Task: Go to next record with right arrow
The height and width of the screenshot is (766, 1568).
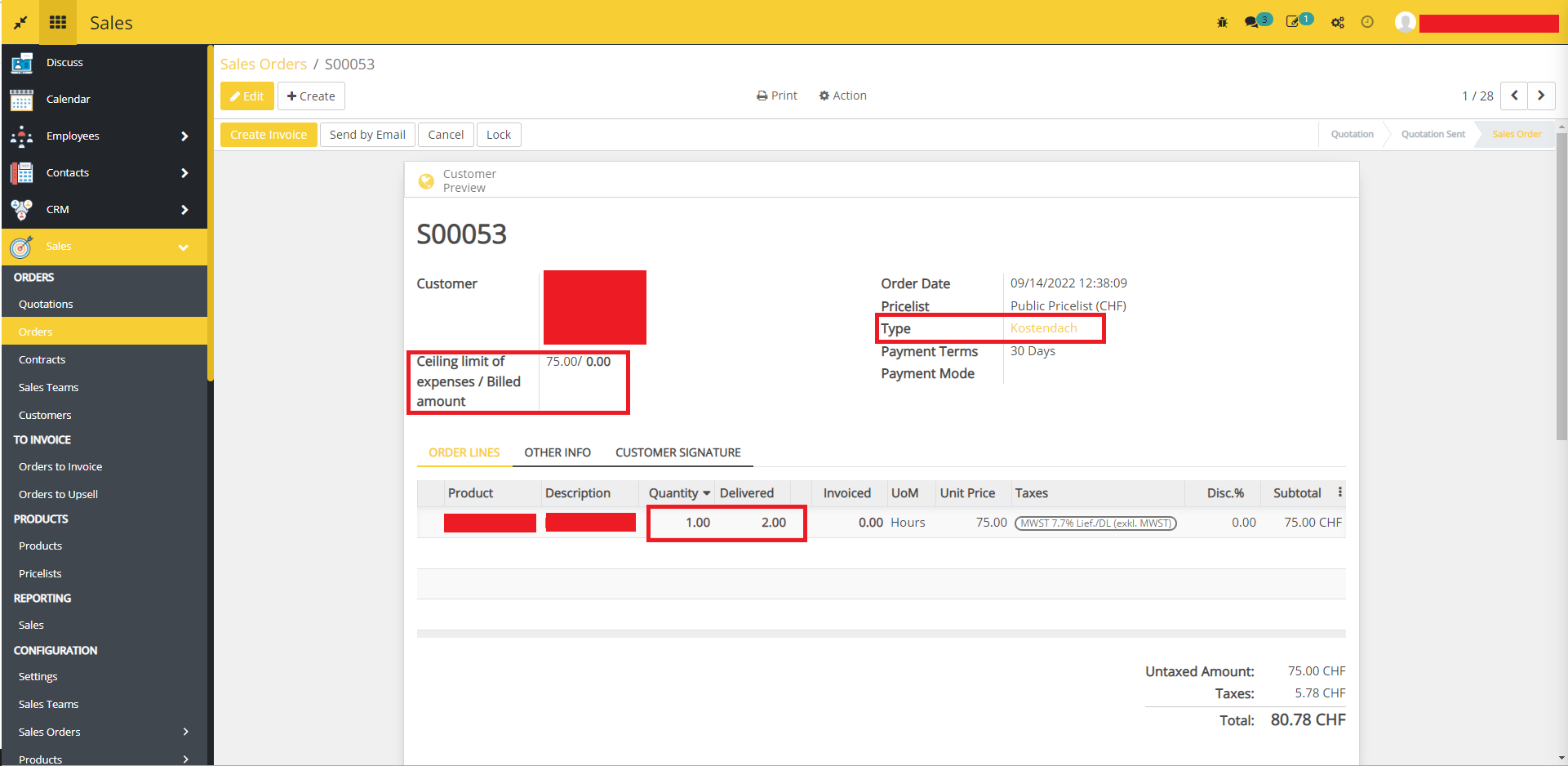Action: pos(1541,96)
